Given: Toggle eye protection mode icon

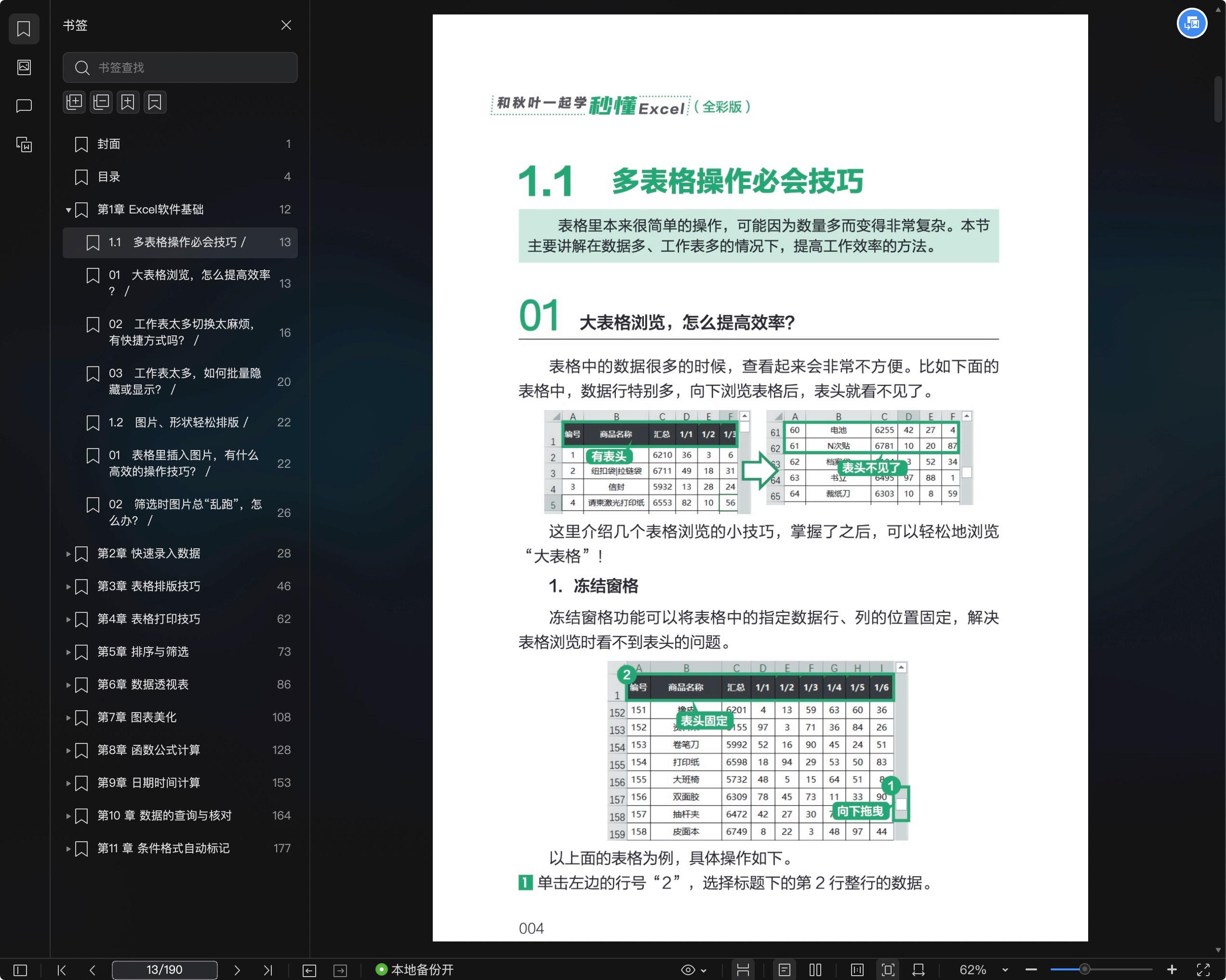Looking at the screenshot, I should coord(688,970).
